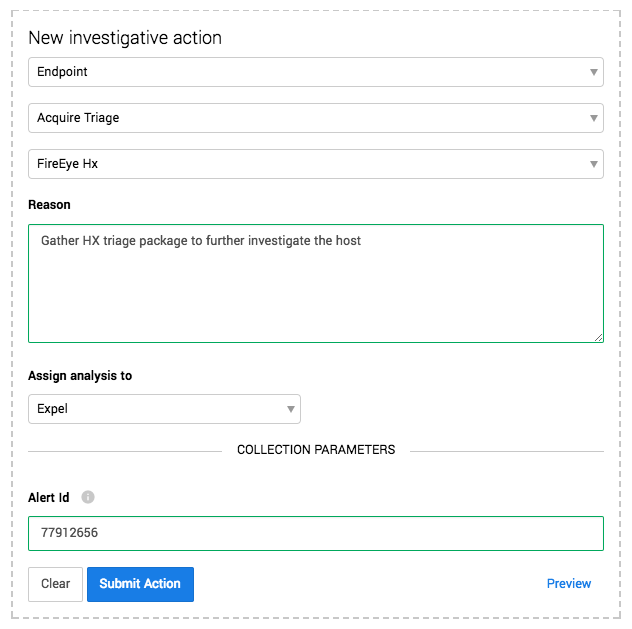Click the New investigative action title
632x629 pixels.
(125, 38)
